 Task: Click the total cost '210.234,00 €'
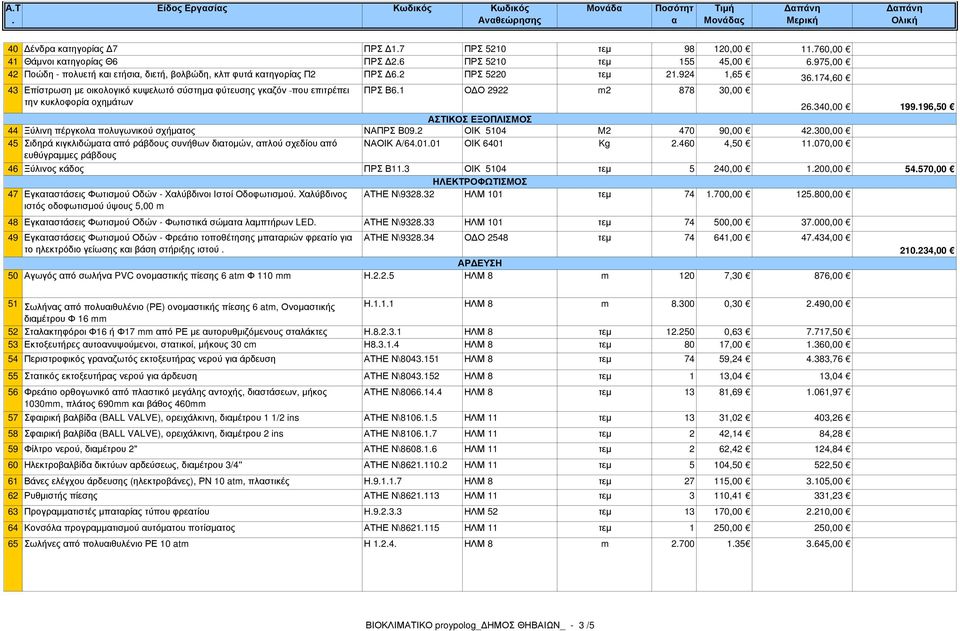926,250
